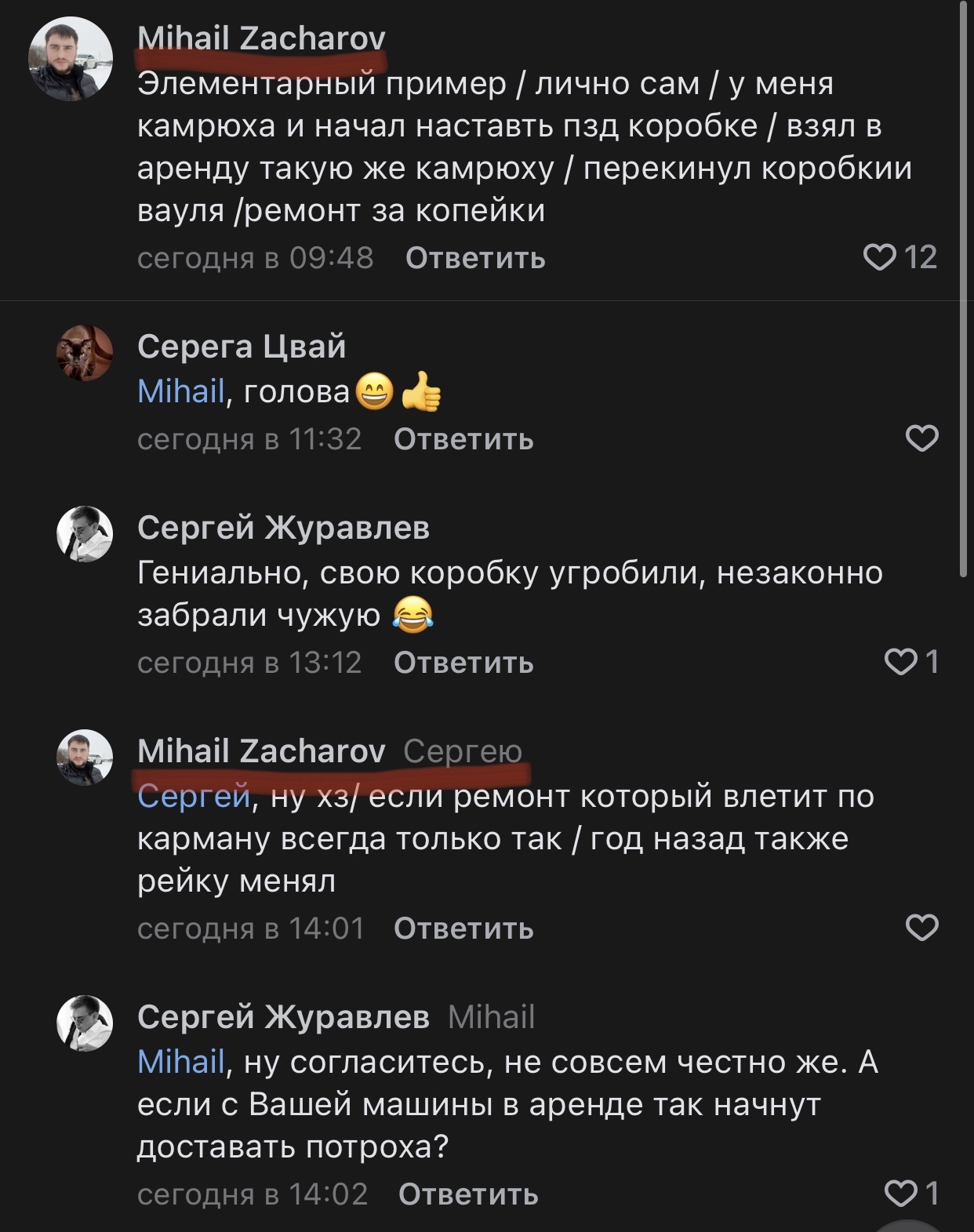The height and width of the screenshot is (1232, 974).
Task: Open Сергей Журавлев's avatar at 13:12 comment
Action: 85,533
